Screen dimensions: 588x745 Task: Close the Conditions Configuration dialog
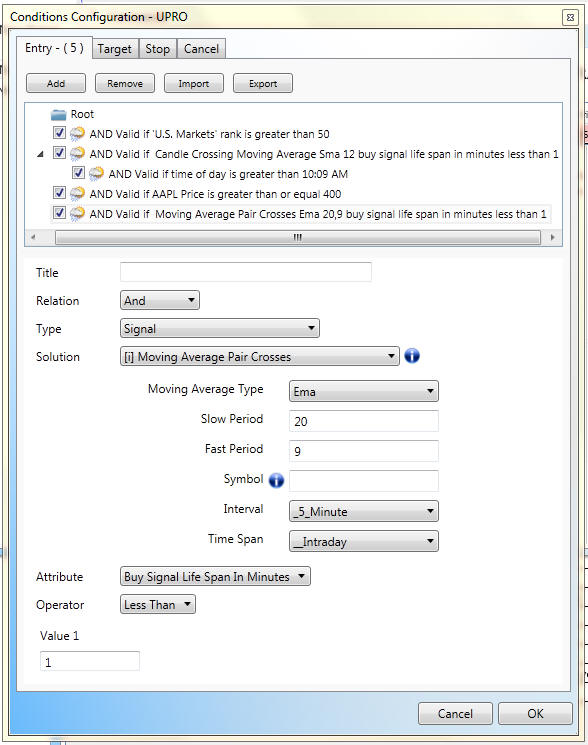point(570,18)
